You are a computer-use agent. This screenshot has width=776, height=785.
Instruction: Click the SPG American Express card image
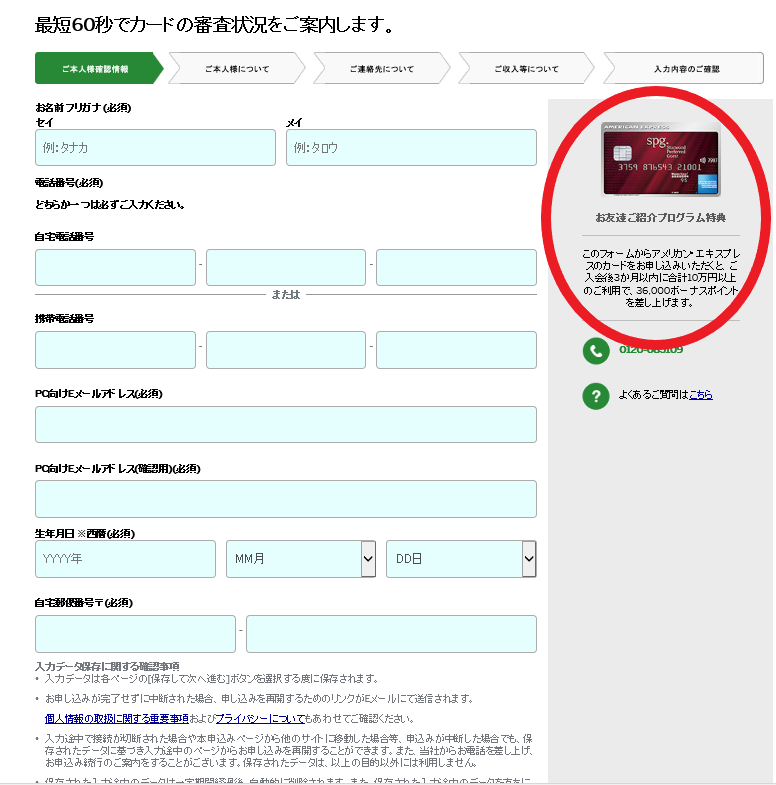pyautogui.click(x=660, y=159)
